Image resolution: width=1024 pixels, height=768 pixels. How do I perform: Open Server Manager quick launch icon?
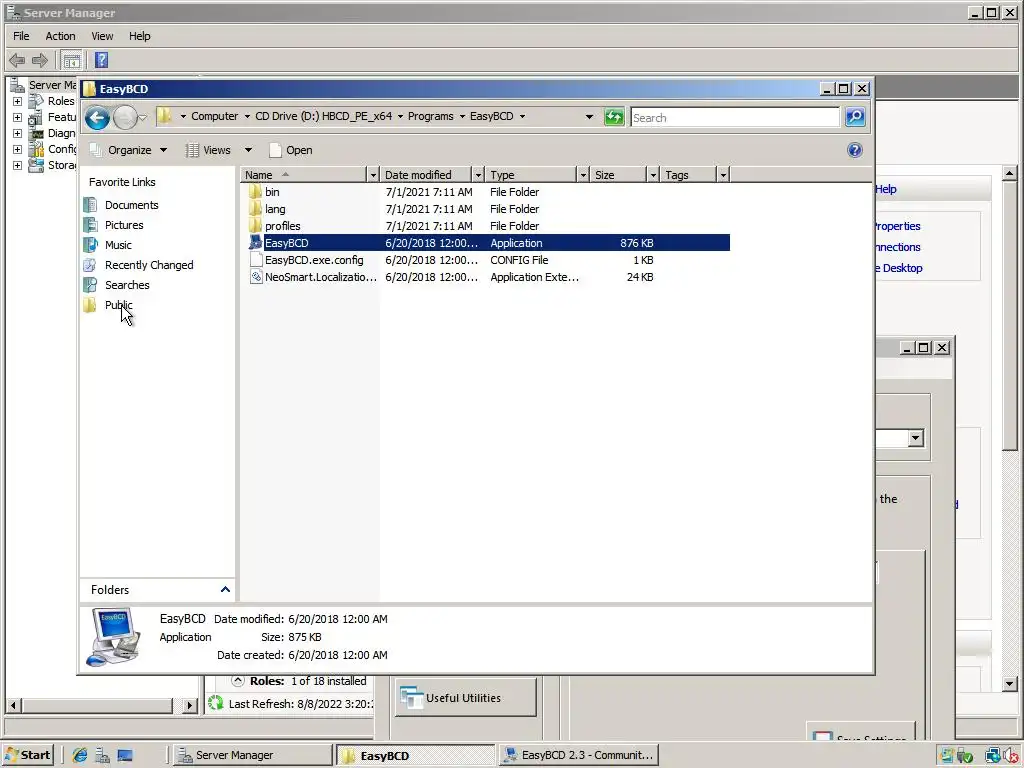(x=103, y=756)
